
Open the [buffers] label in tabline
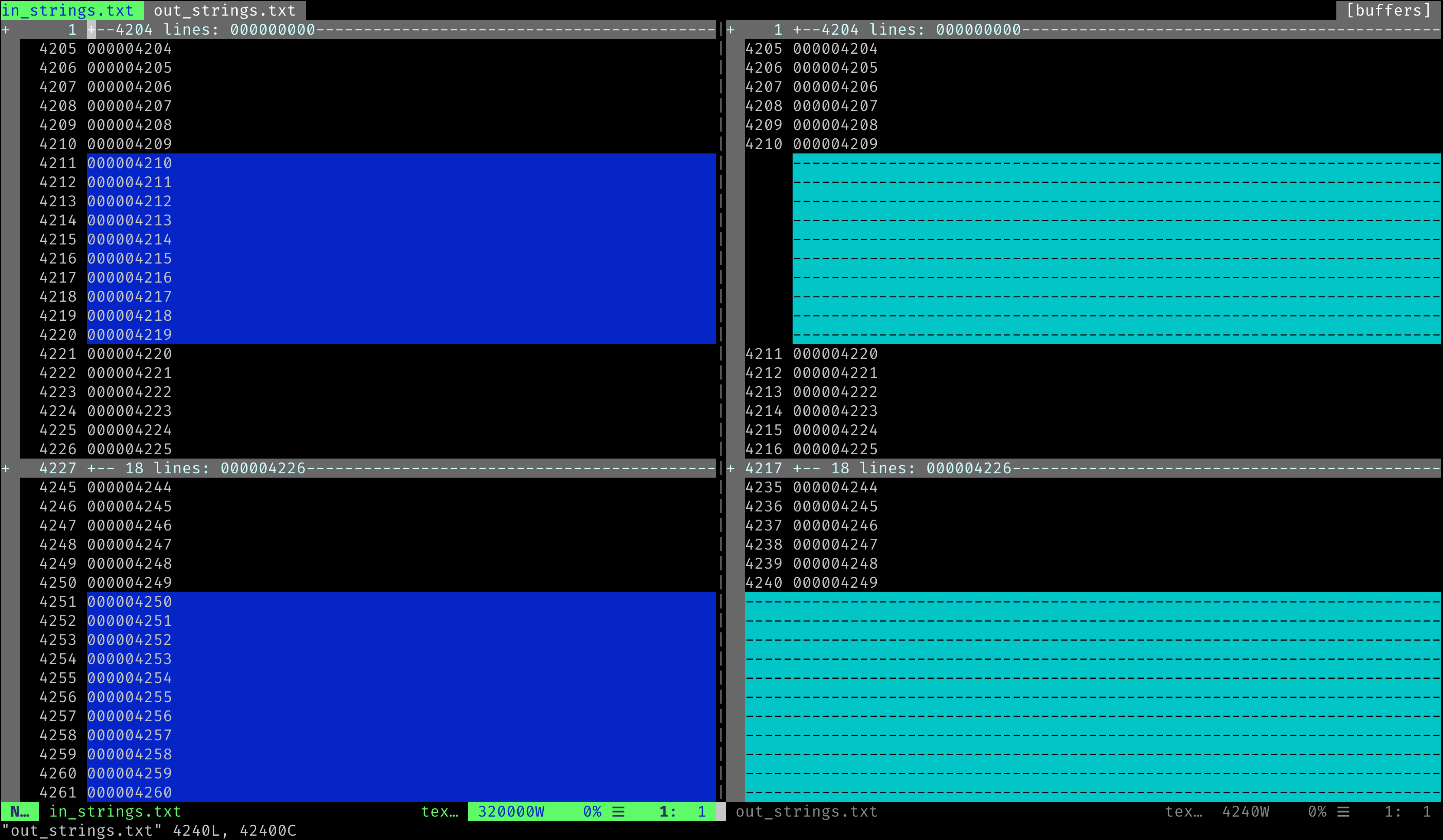tap(1388, 10)
